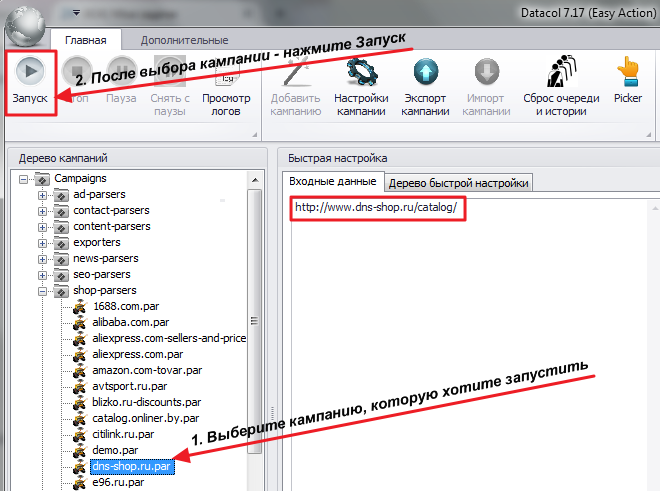Expand the exporters folder
This screenshot has width=660, height=491.
click(43, 243)
